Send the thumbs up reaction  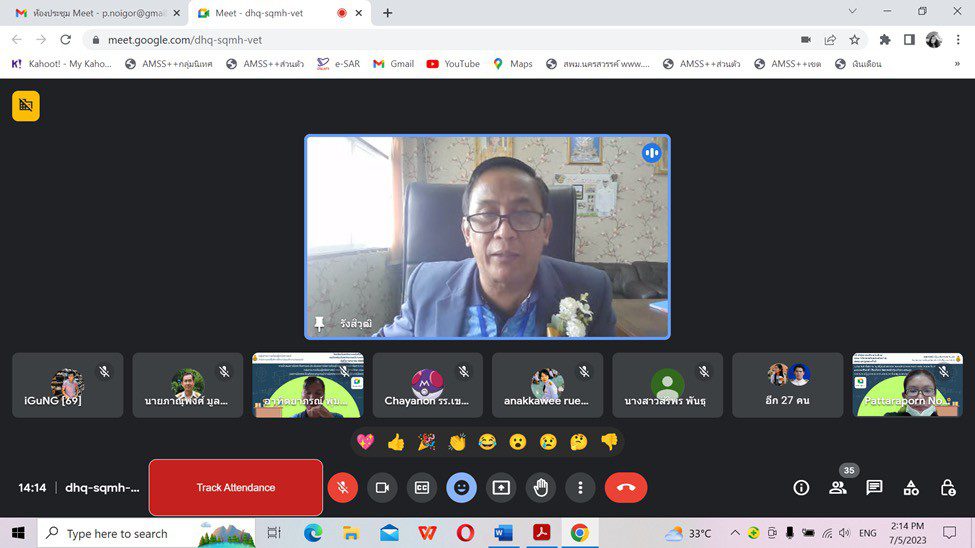396,442
